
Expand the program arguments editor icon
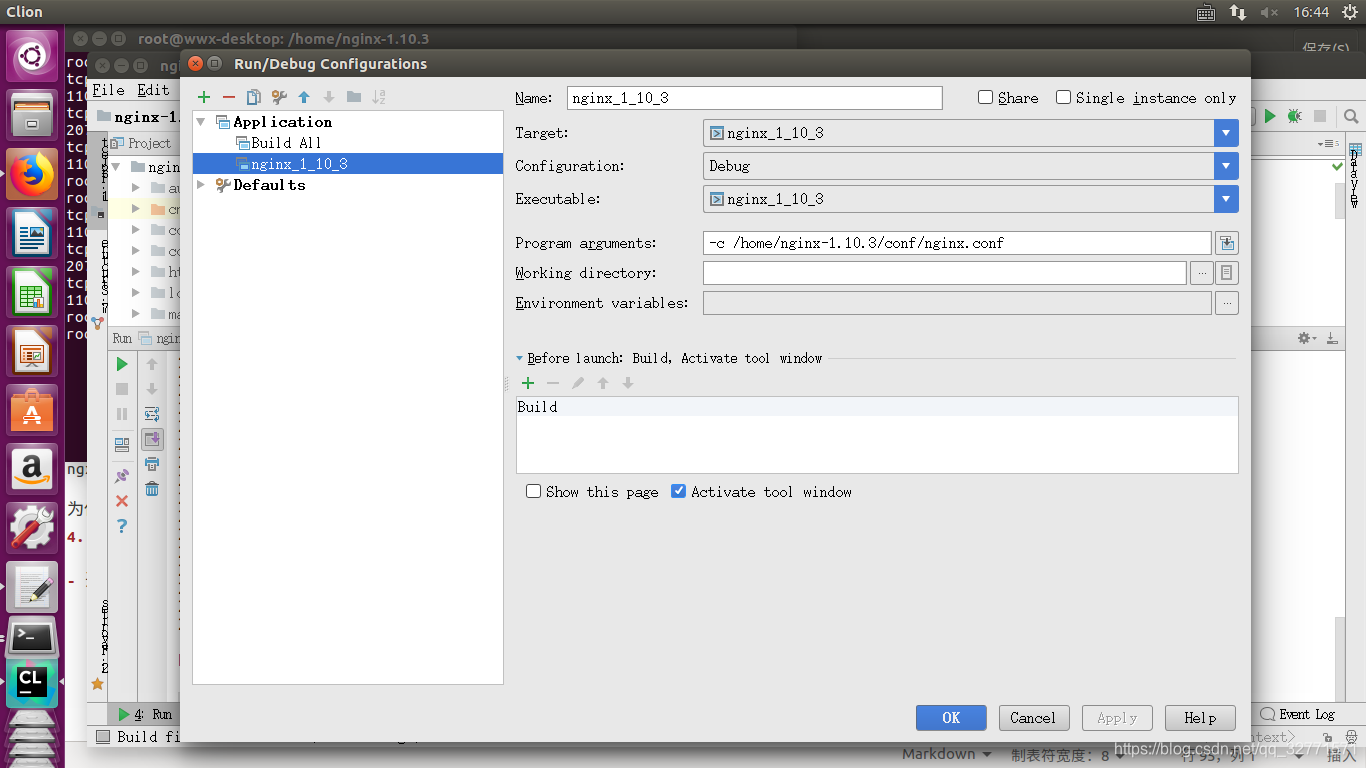(1227, 243)
